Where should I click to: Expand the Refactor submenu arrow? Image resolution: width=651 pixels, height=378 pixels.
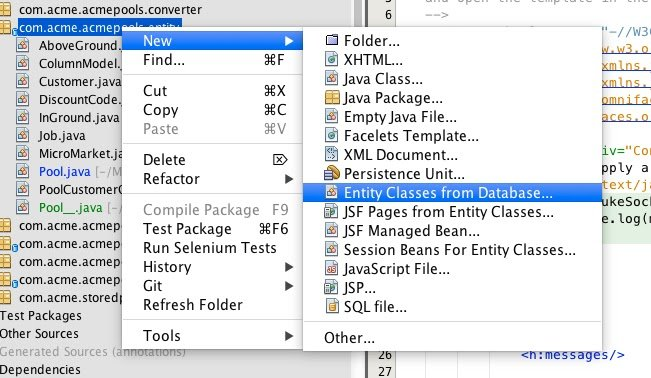pyautogui.click(x=289, y=179)
